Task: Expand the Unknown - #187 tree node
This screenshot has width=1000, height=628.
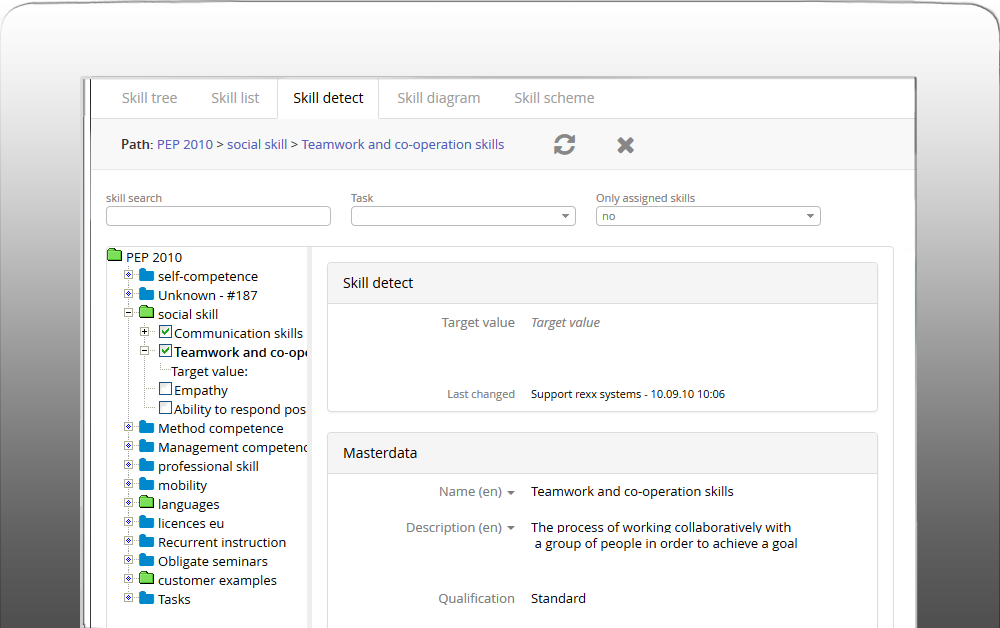Action: 128,294
